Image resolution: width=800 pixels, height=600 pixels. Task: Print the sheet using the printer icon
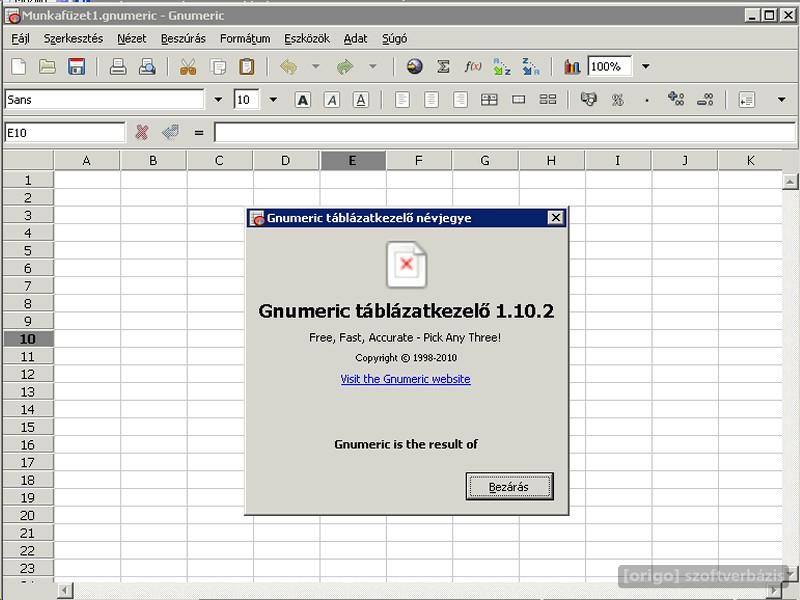click(118, 67)
